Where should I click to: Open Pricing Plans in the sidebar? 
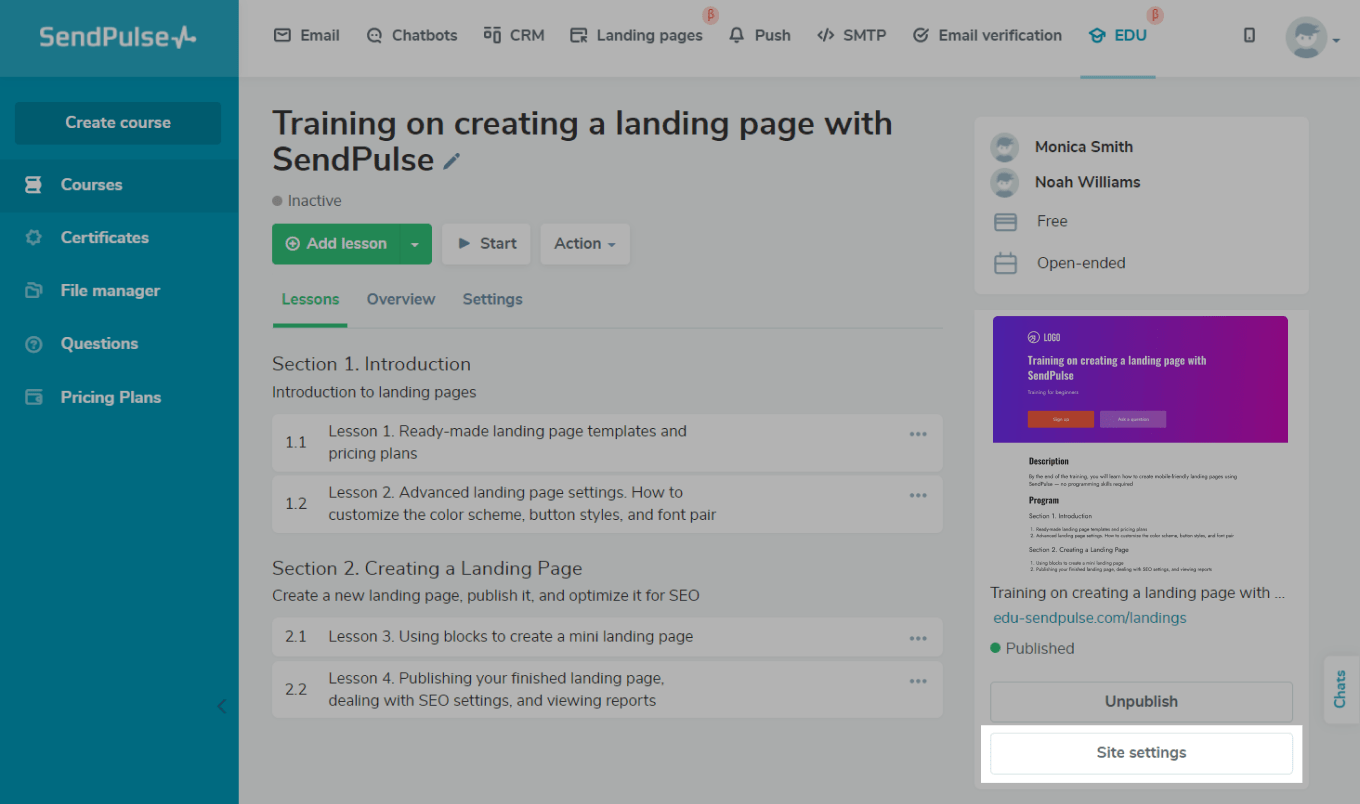(x=119, y=397)
